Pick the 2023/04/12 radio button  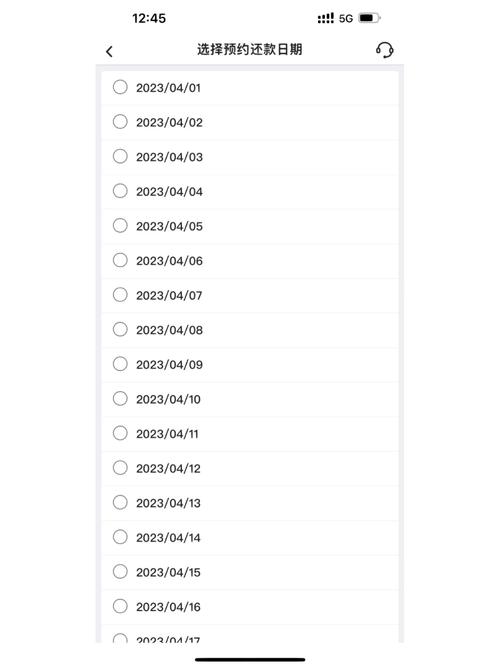pyautogui.click(x=120, y=468)
